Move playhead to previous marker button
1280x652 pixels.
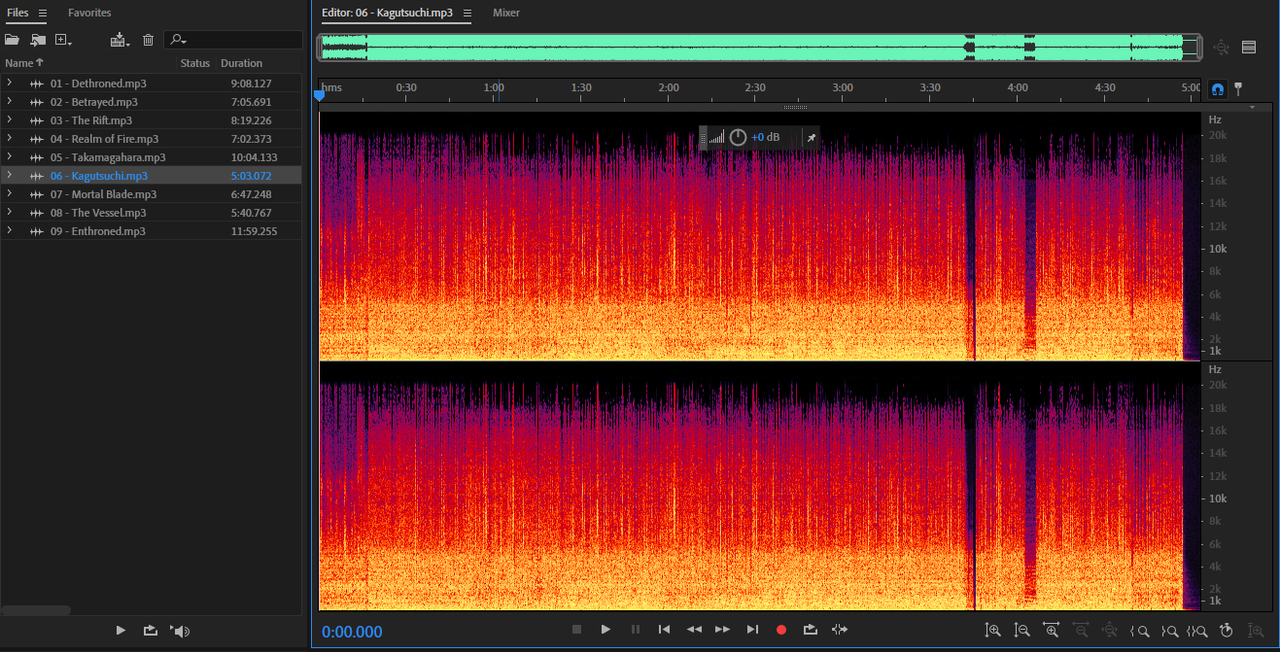(x=664, y=630)
